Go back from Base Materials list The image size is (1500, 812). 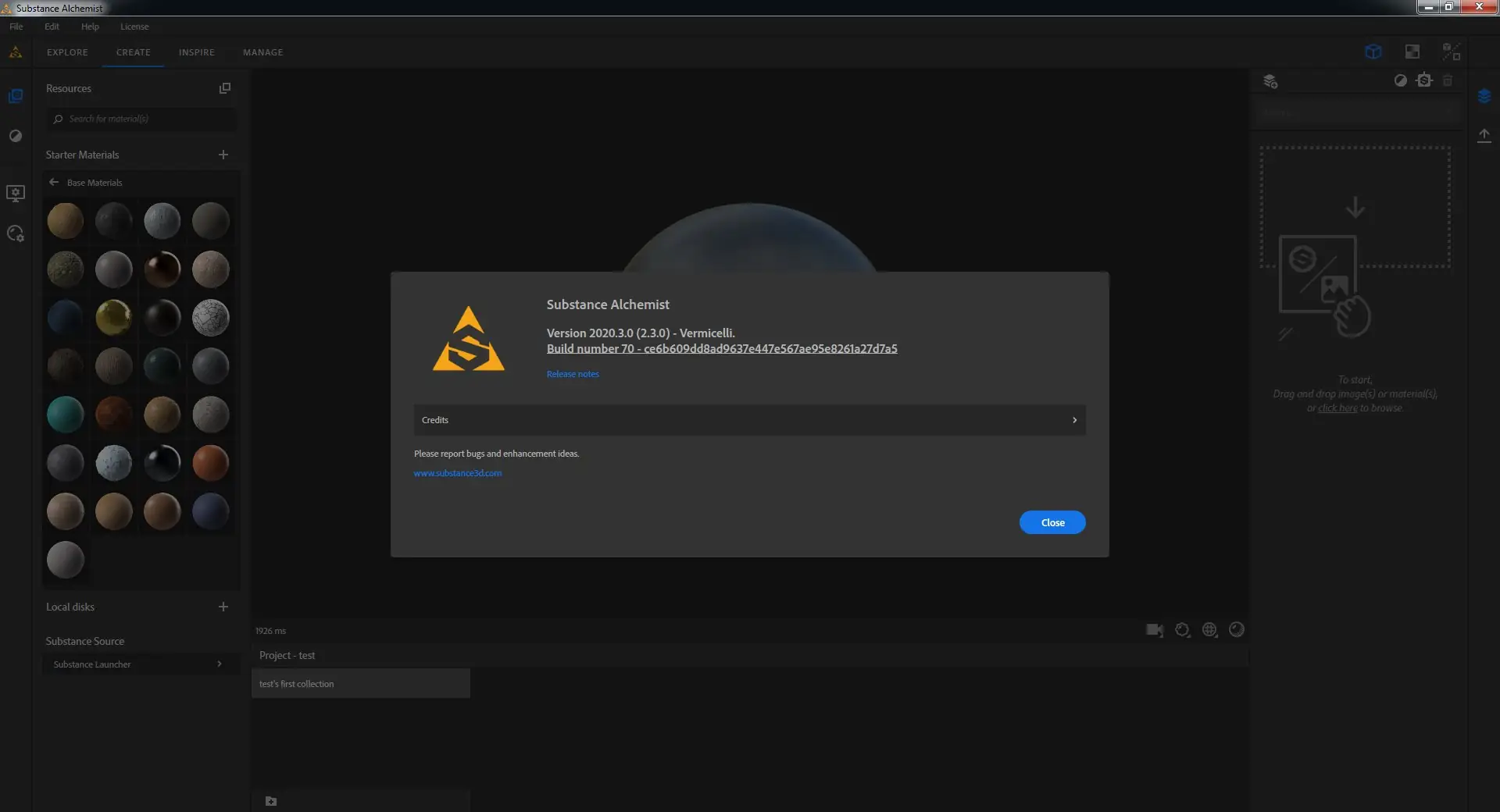[x=53, y=182]
